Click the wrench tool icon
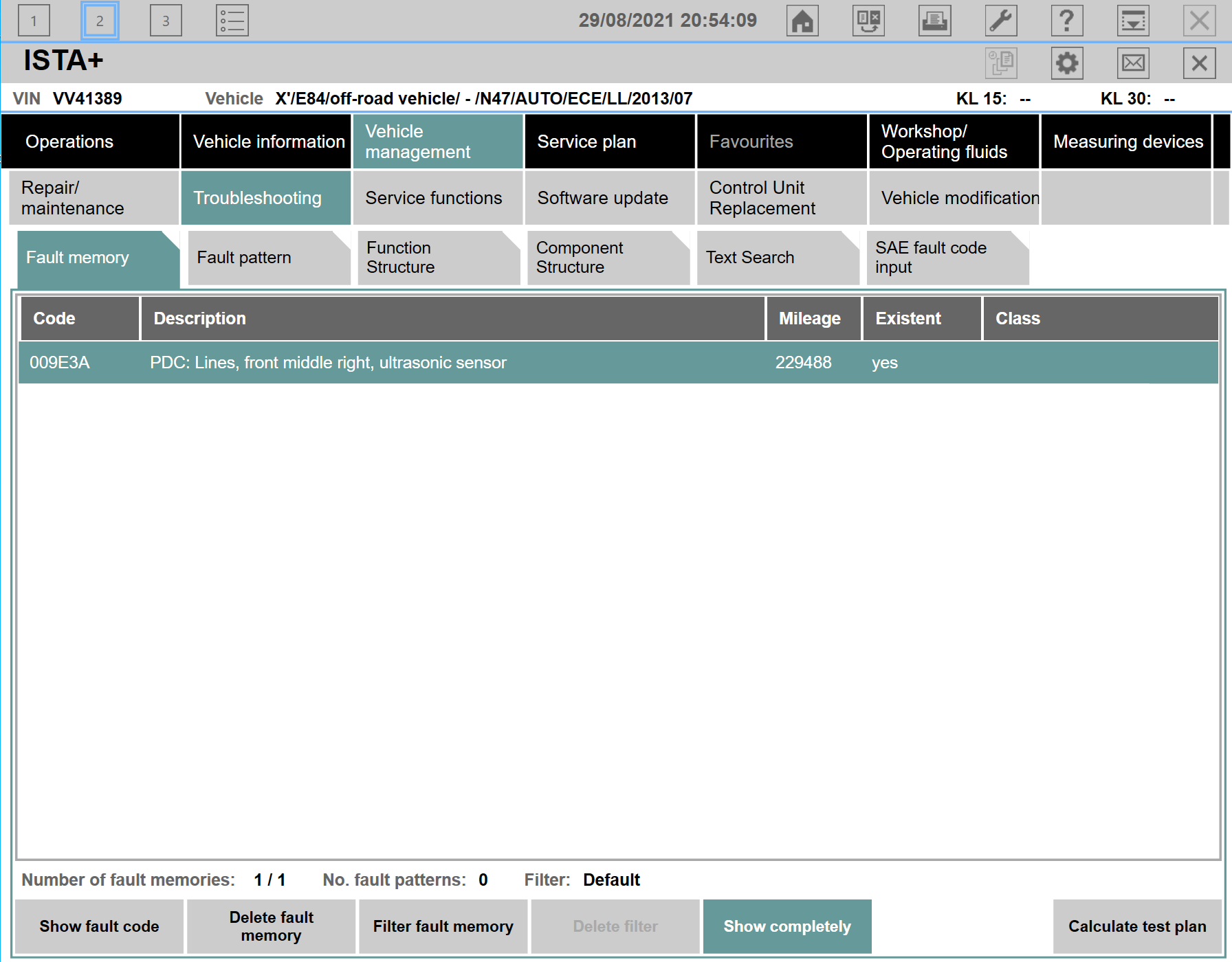This screenshot has height=962, width=1232. coord(1000,21)
